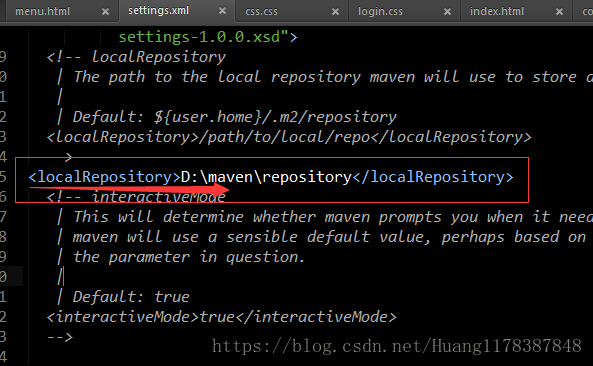
Task: Switch to the menu.html tab
Action: tap(42, 11)
